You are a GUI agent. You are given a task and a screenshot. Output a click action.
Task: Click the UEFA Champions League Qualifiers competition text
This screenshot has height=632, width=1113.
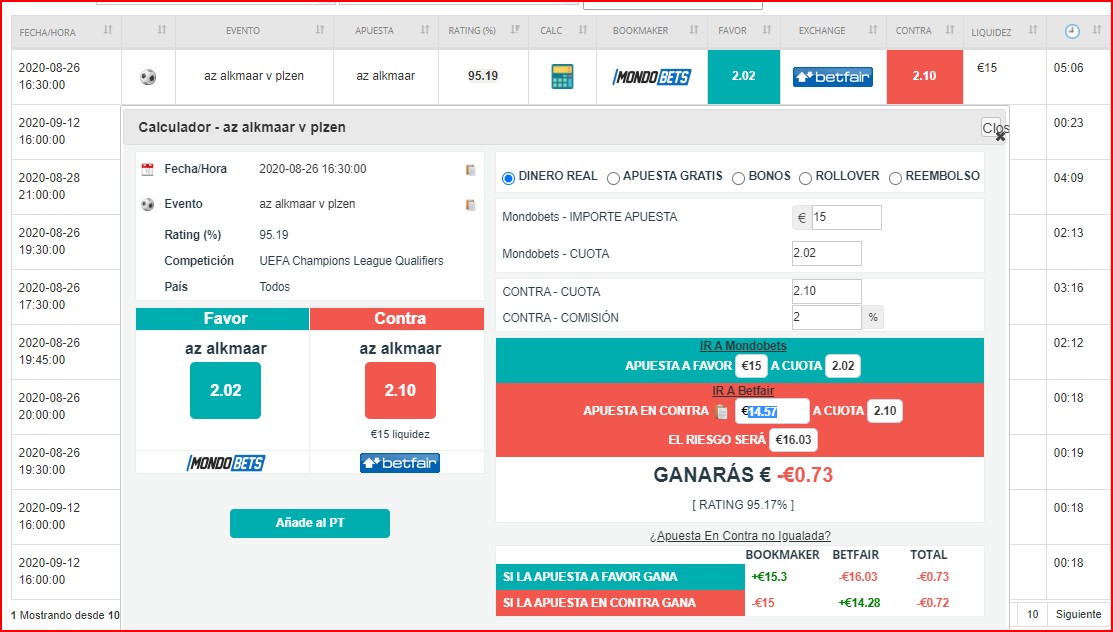point(351,261)
